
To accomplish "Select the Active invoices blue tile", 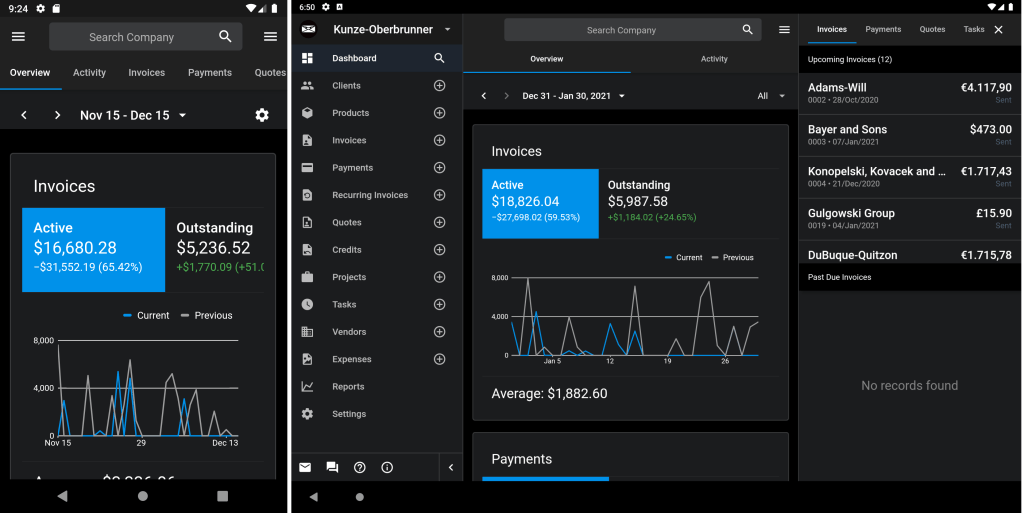I will tap(540, 203).
